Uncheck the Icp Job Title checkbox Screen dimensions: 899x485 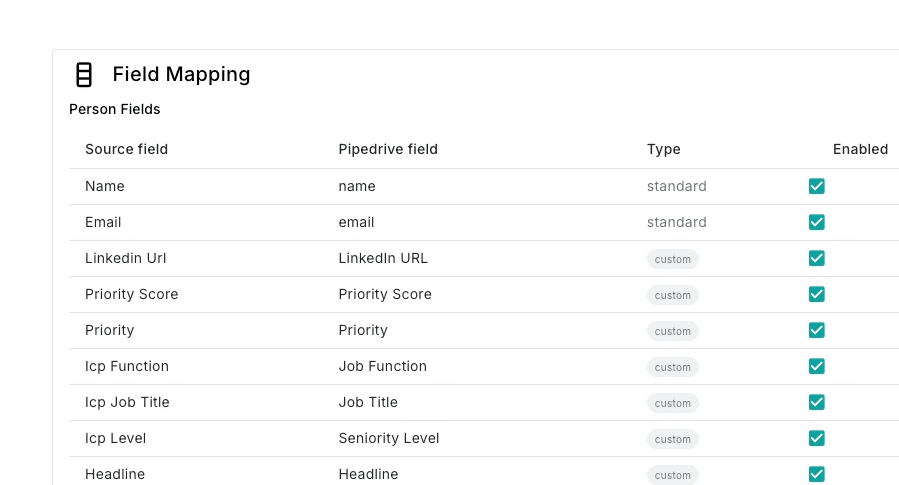tap(816, 402)
